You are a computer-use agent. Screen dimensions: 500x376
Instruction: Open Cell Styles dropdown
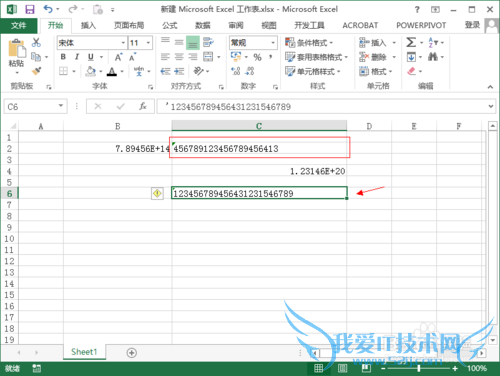(313, 71)
